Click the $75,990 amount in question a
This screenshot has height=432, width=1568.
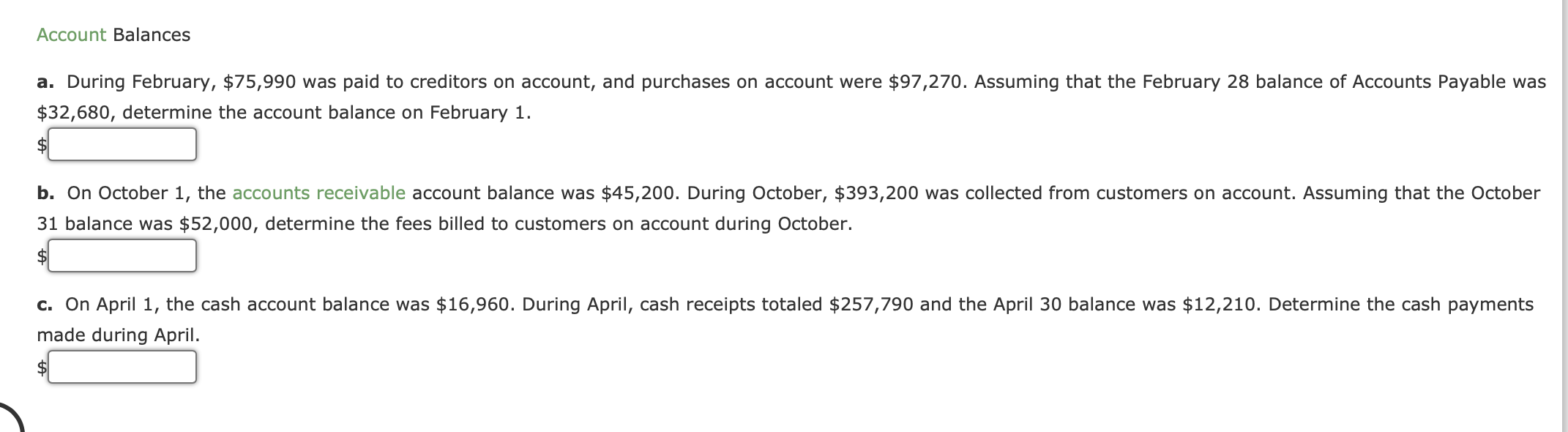[259, 82]
